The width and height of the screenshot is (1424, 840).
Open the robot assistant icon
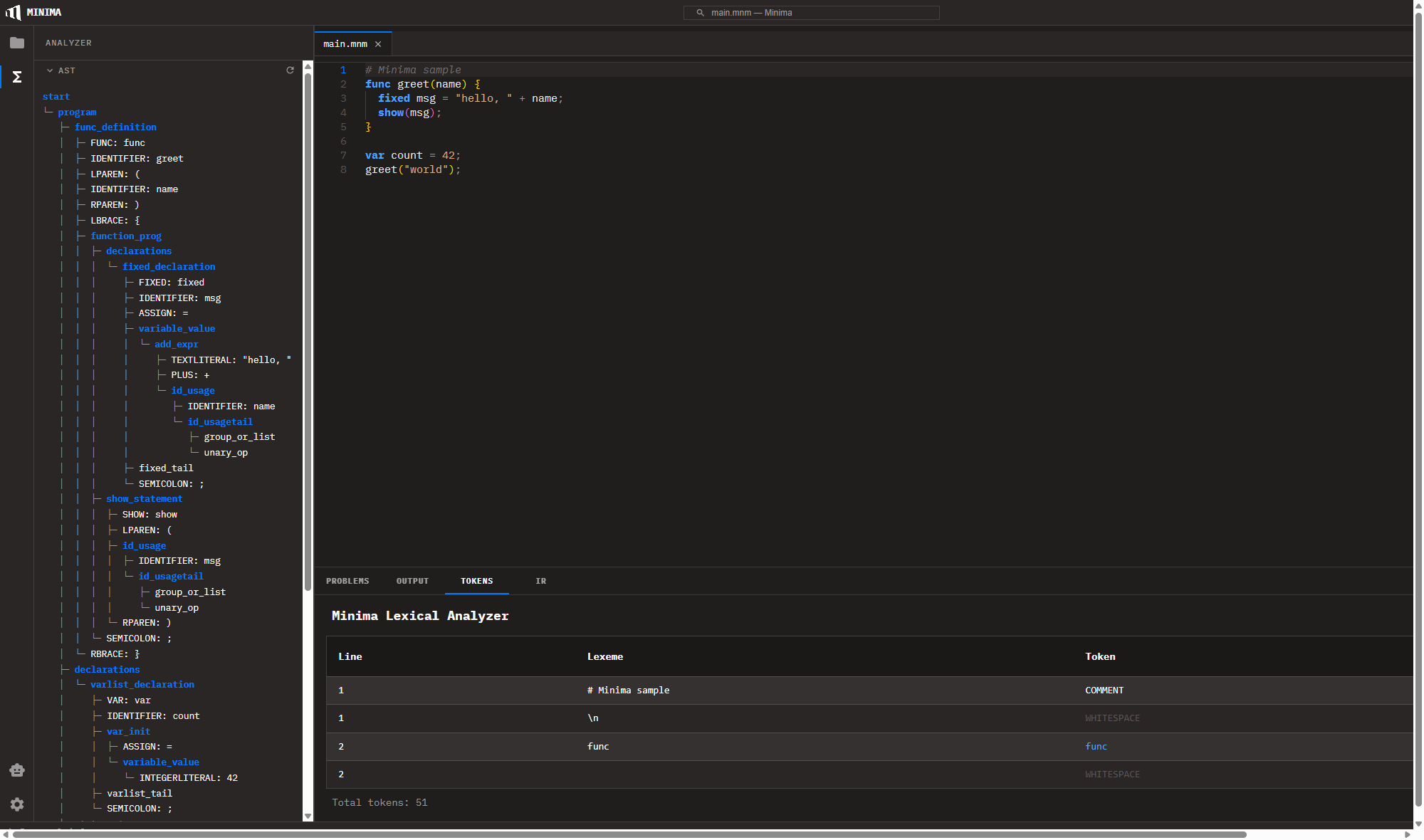17,770
